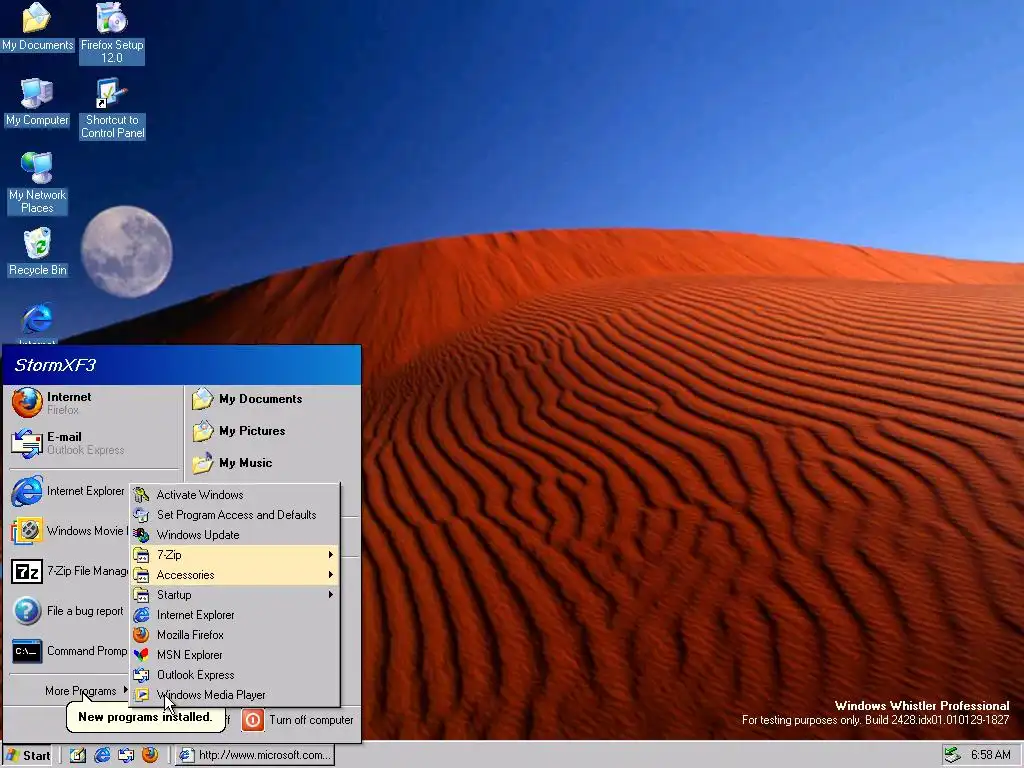Open Firefox Setup 12.0 installer icon

112,33
